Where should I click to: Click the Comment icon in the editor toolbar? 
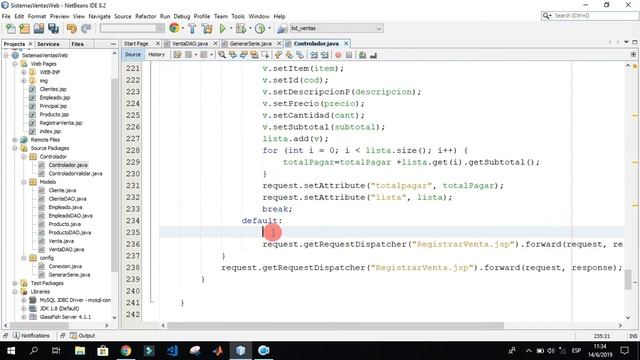[362, 55]
